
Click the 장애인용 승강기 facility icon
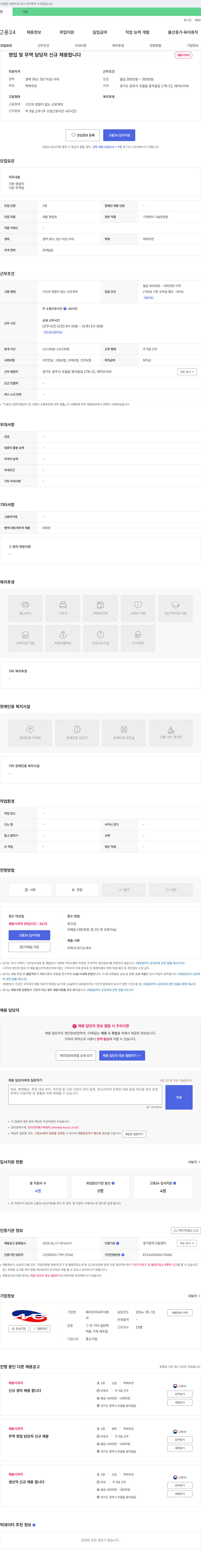(x=77, y=733)
